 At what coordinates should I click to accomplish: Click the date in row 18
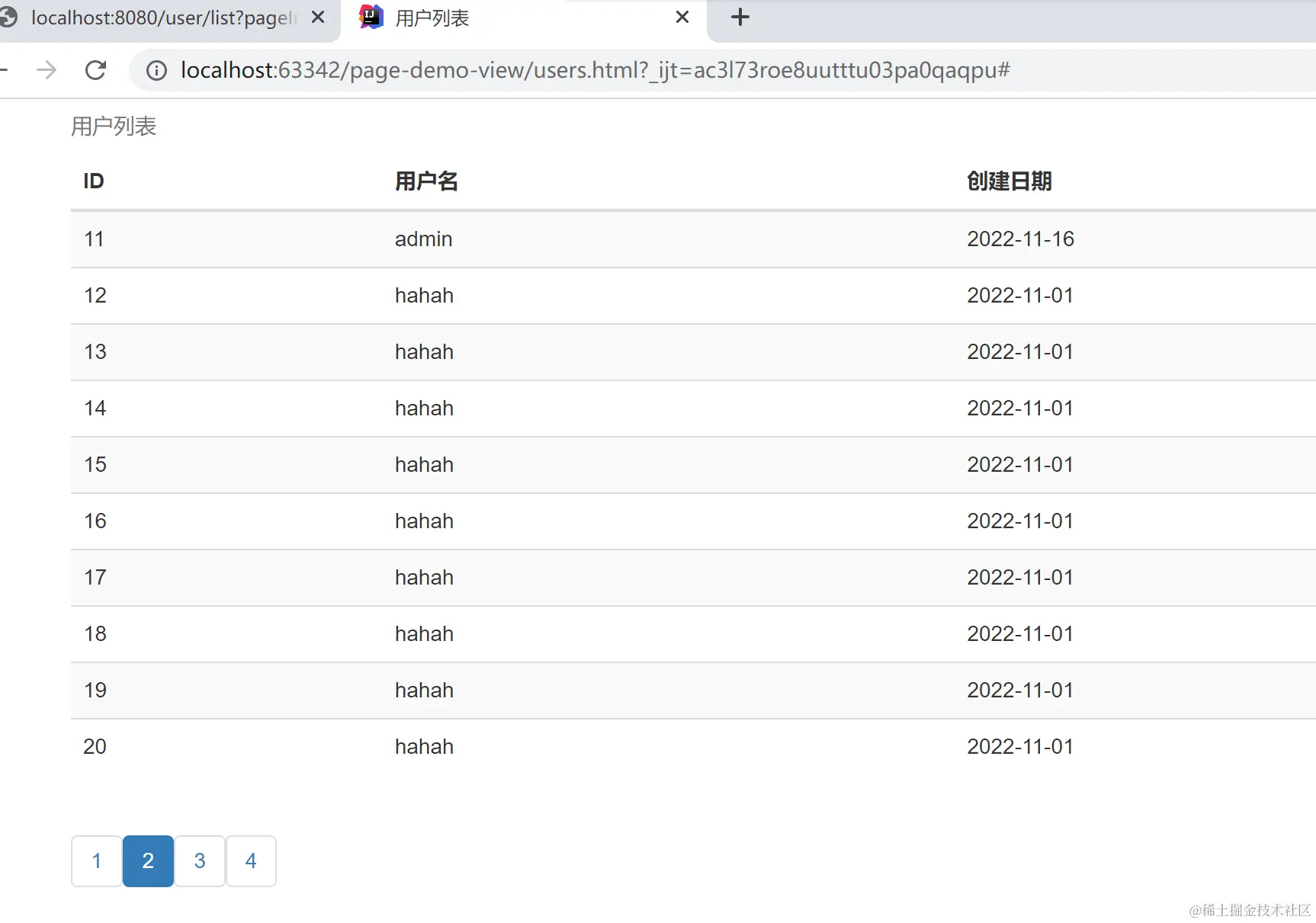coord(1020,634)
